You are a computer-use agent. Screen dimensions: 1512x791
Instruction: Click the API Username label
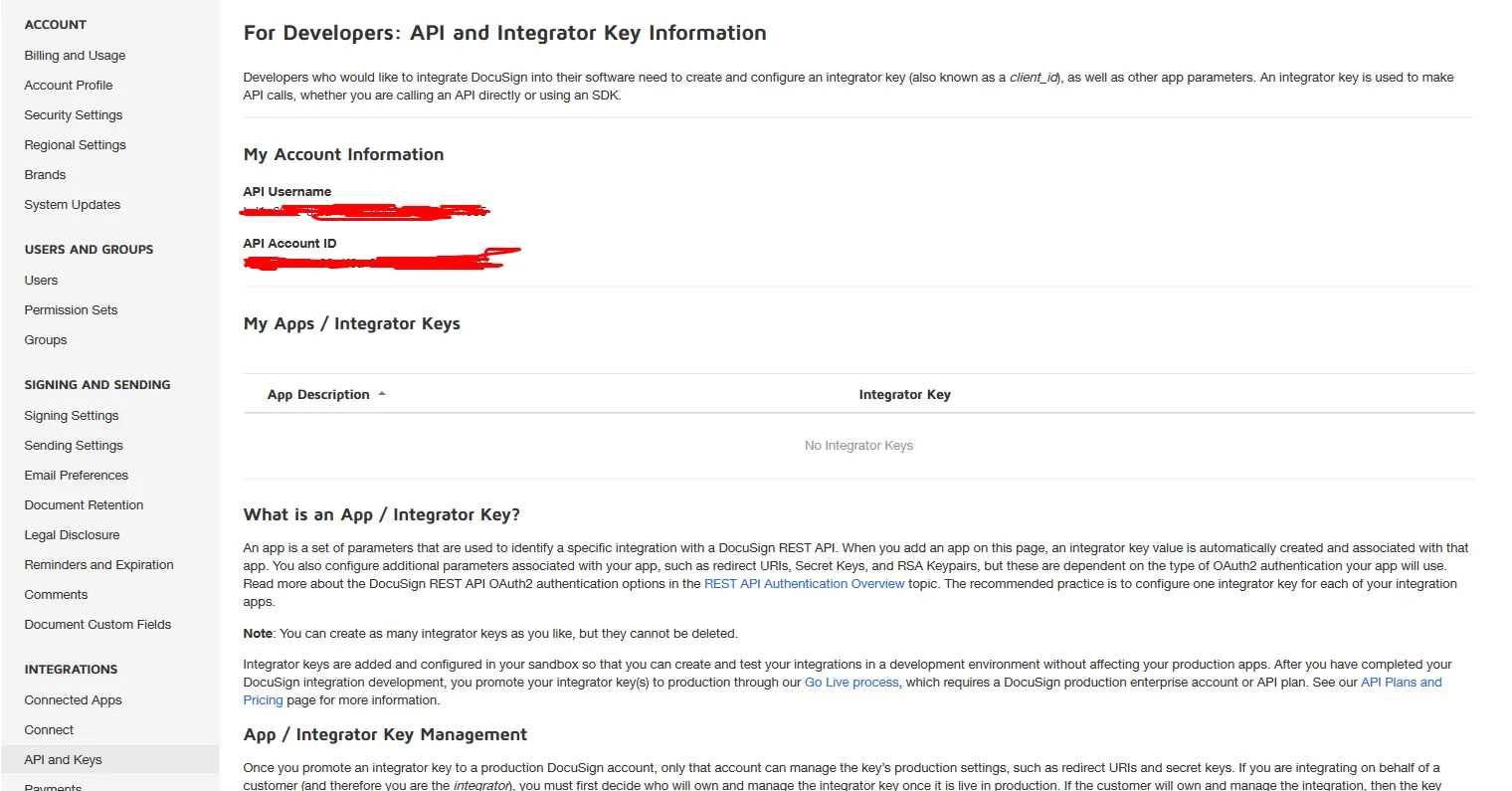pyautogui.click(x=287, y=192)
